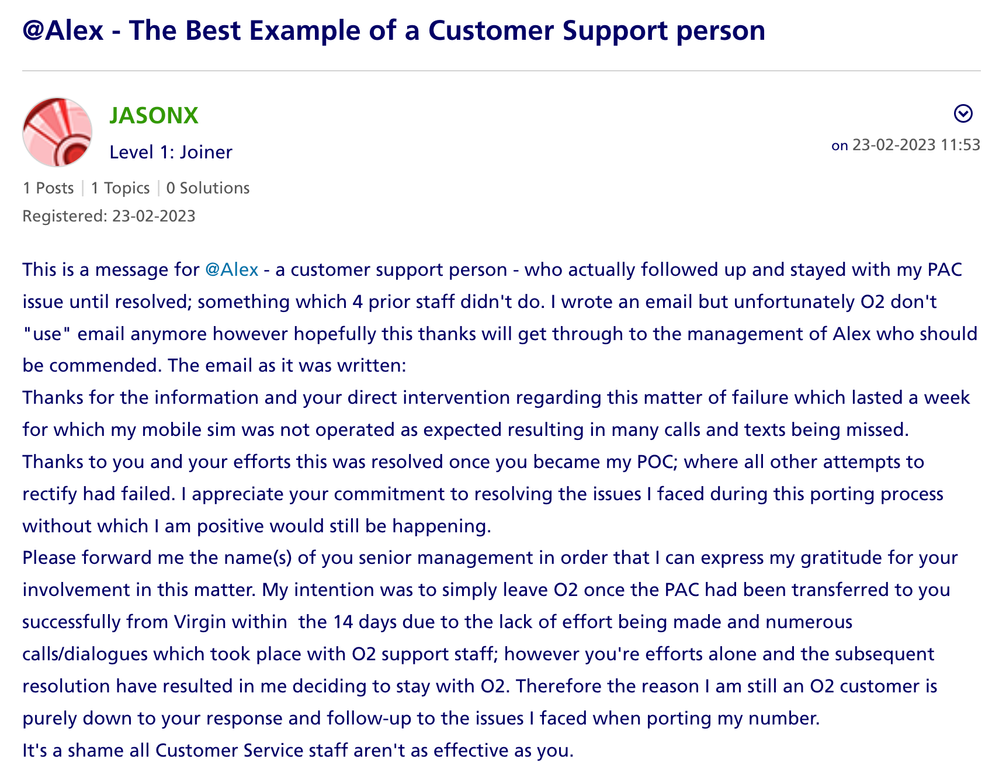The image size is (999, 783).
Task: Select the Level 1: Joiner rank label
Action: point(170,152)
